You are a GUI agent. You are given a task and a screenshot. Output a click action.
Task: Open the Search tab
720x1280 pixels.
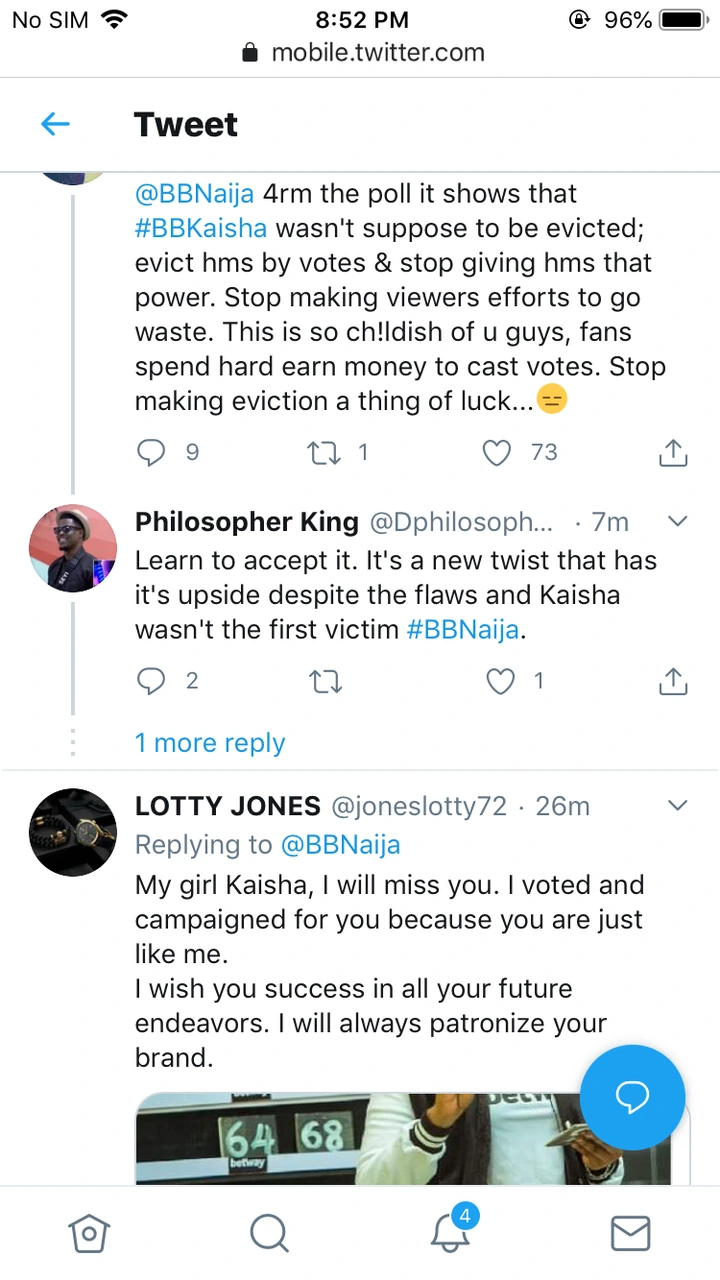(269, 1234)
